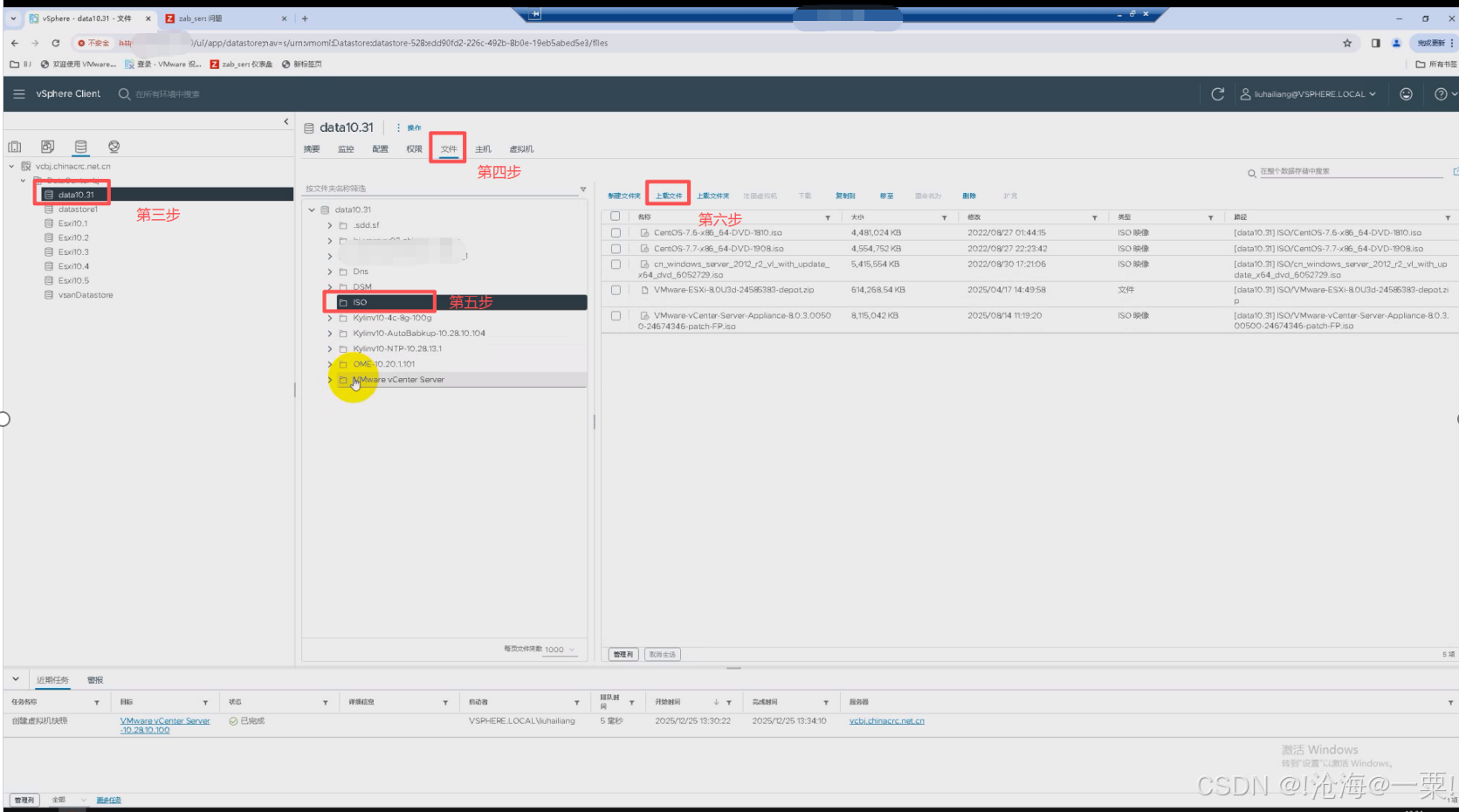Select Esxi10.3 in the storage tree

click(73, 252)
